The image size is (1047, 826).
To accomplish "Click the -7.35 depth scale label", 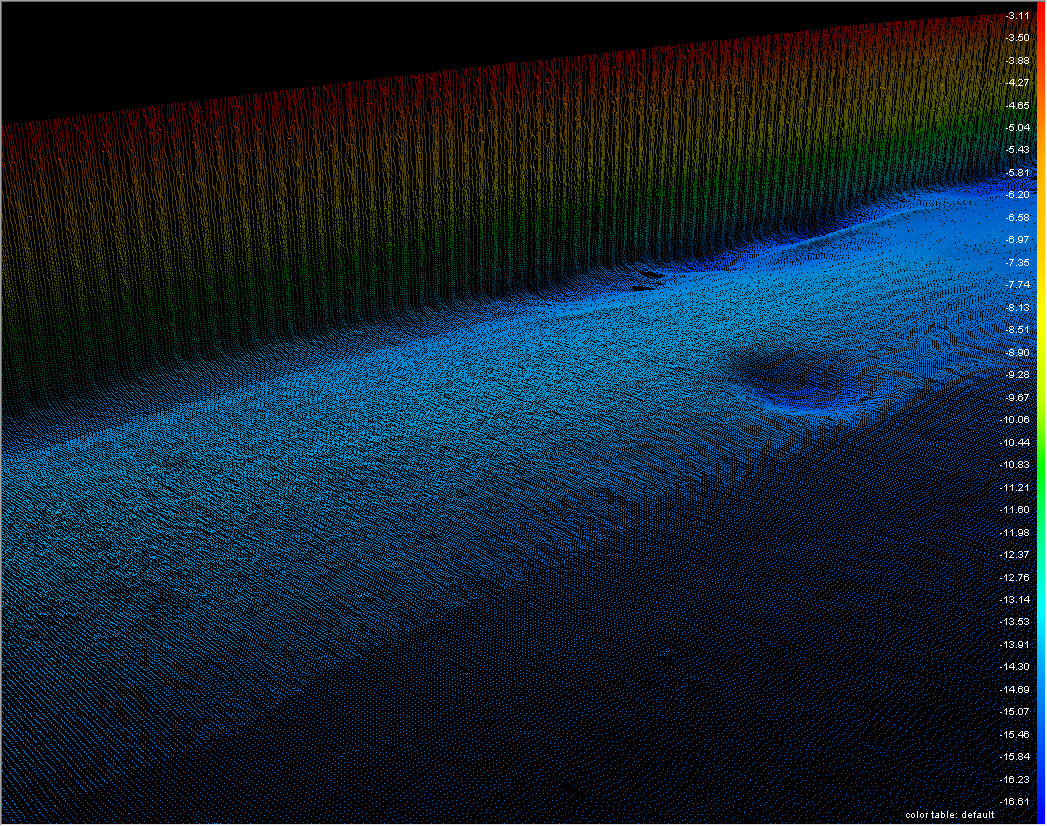I will click(x=1017, y=262).
